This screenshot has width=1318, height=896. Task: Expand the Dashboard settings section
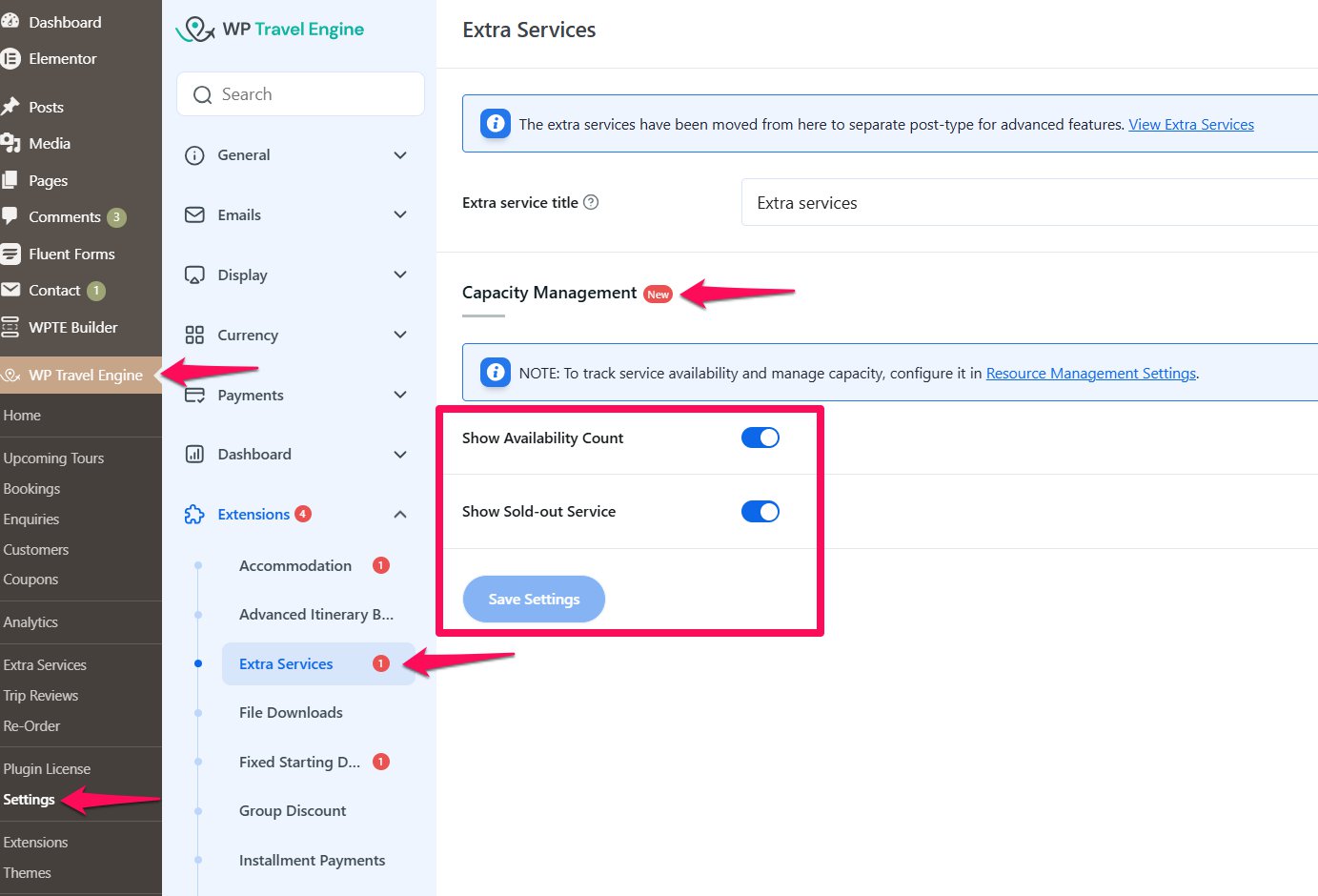(400, 455)
